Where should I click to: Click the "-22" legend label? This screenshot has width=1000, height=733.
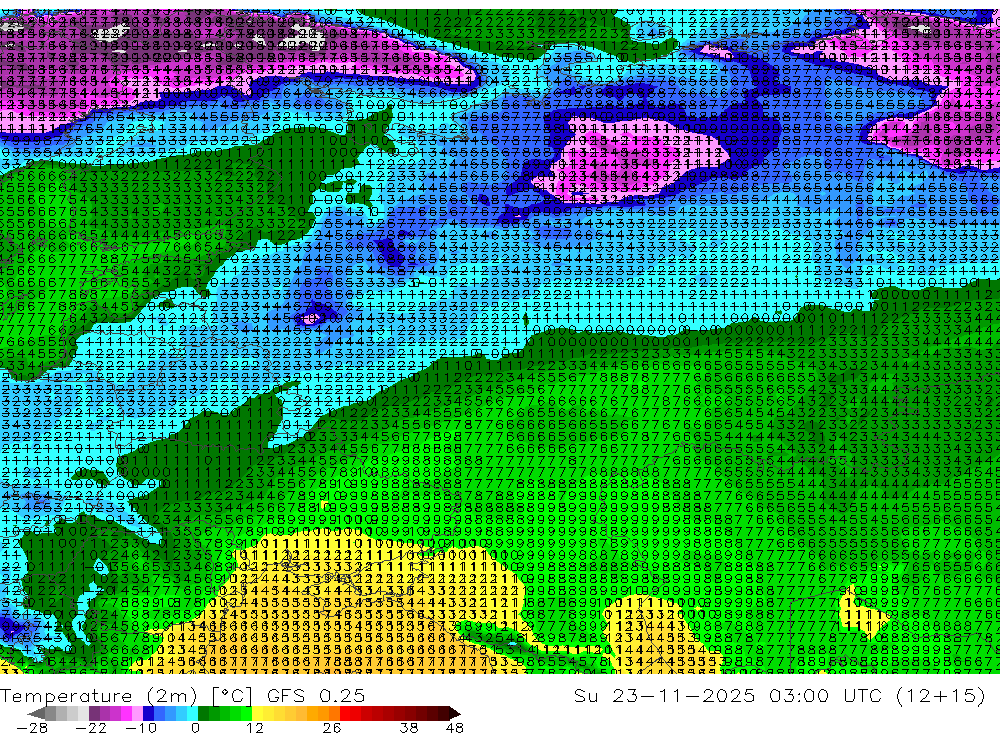point(91,728)
